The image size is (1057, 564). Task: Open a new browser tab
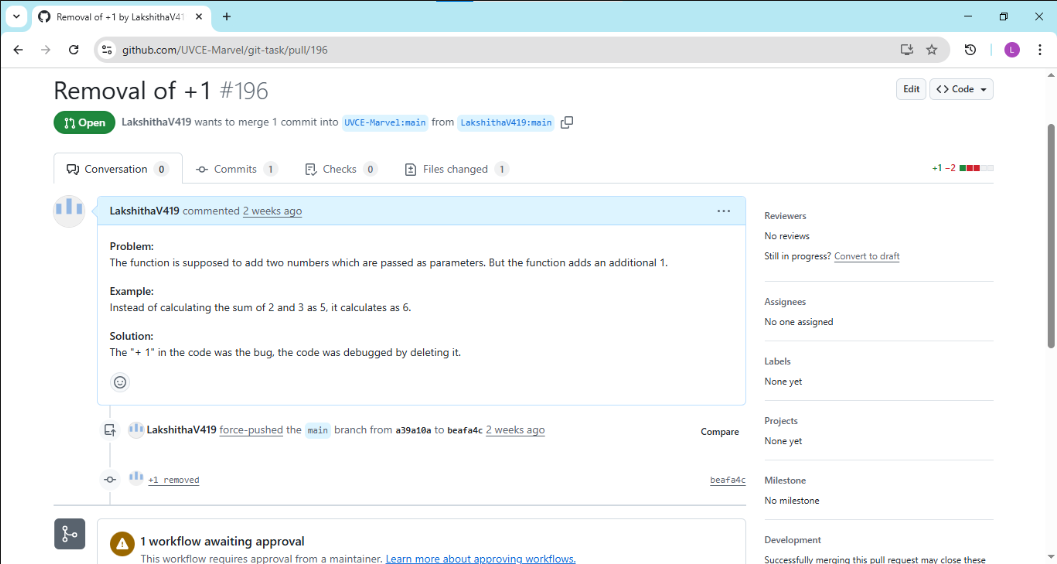coord(226,17)
